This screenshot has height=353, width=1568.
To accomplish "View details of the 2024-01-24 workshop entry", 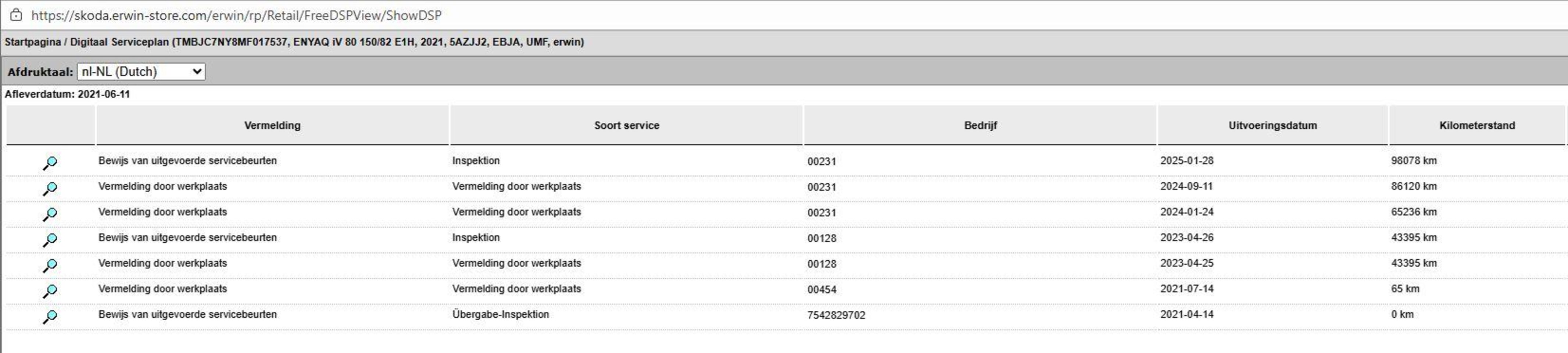I will (x=50, y=214).
